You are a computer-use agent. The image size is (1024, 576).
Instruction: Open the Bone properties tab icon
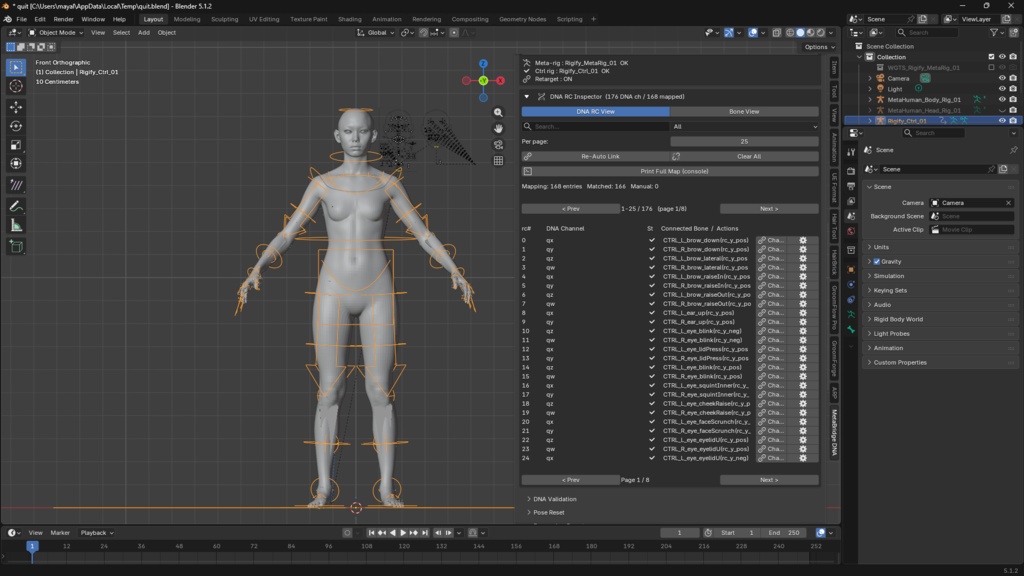coord(851,330)
